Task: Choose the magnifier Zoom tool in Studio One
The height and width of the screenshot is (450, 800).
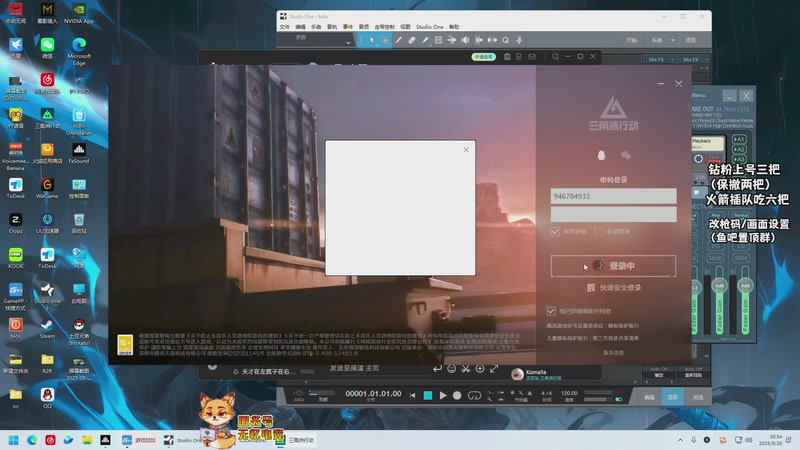Action: pyautogui.click(x=505, y=40)
